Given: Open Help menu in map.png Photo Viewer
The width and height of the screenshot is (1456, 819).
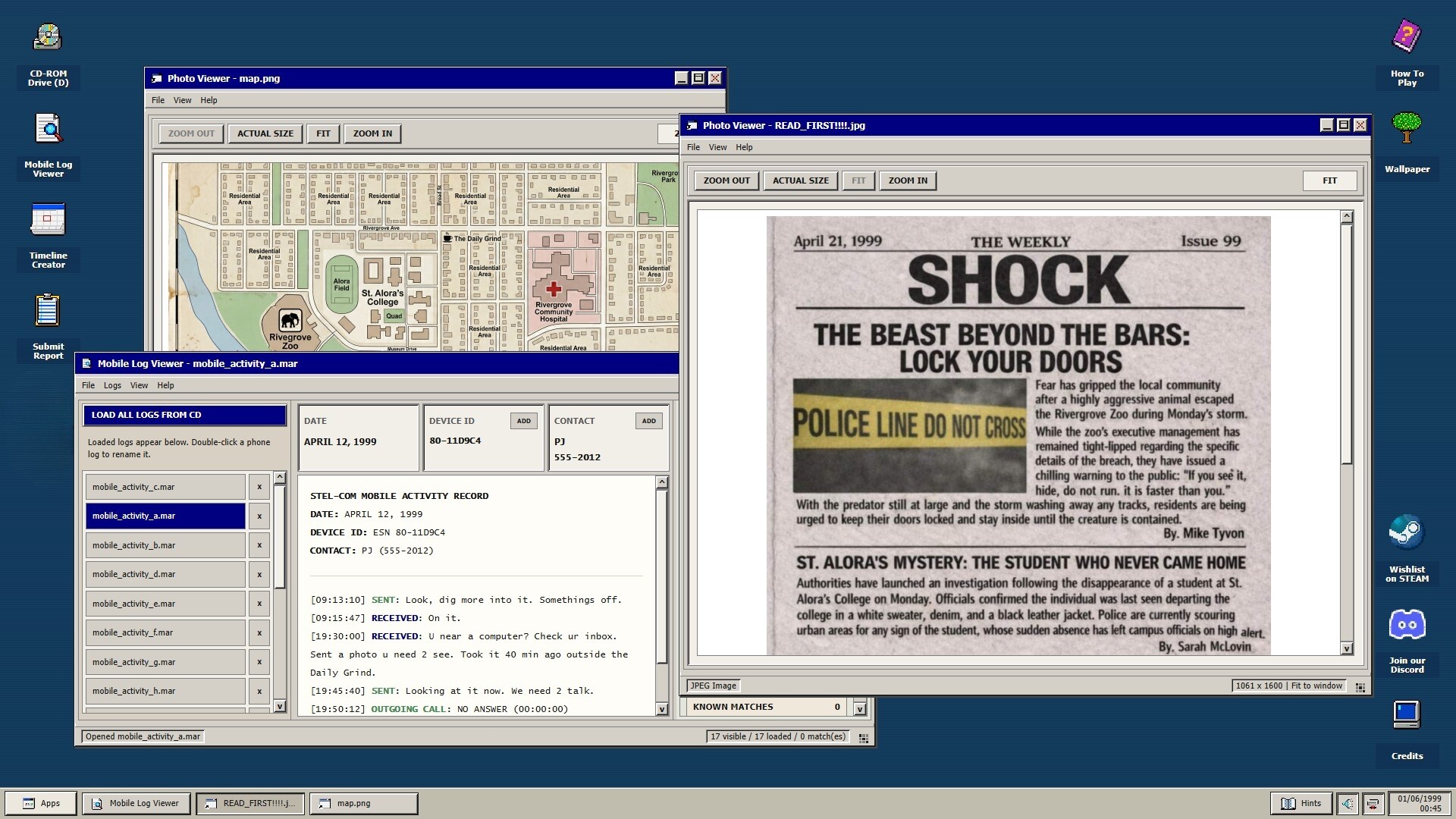Looking at the screenshot, I should pyautogui.click(x=209, y=100).
